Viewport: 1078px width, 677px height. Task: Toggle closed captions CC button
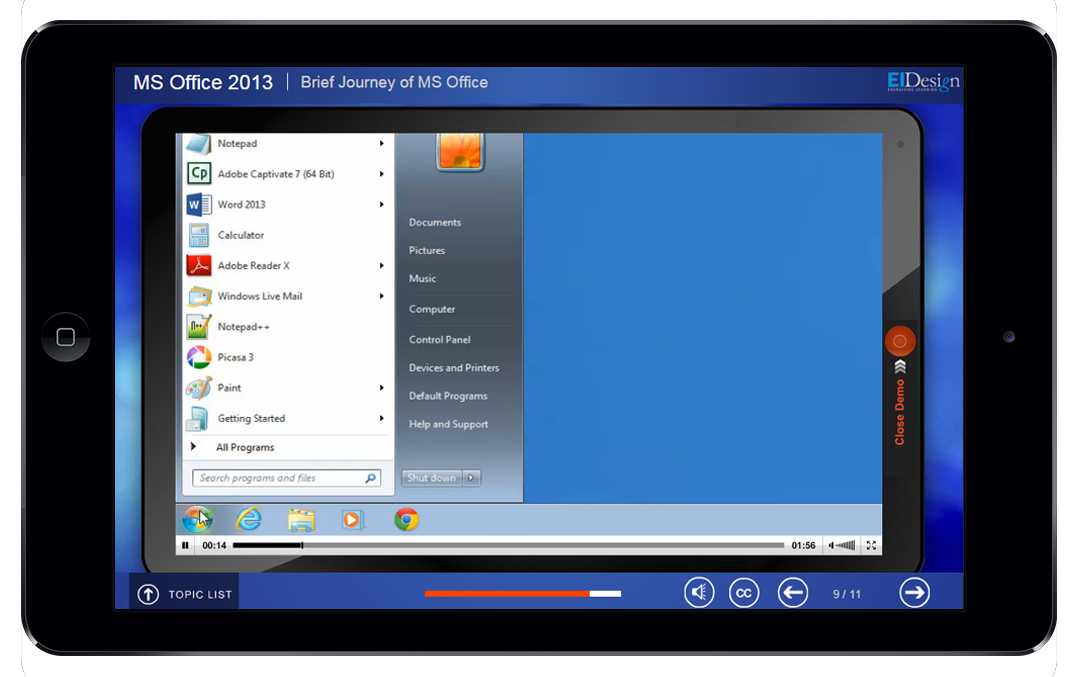[744, 592]
